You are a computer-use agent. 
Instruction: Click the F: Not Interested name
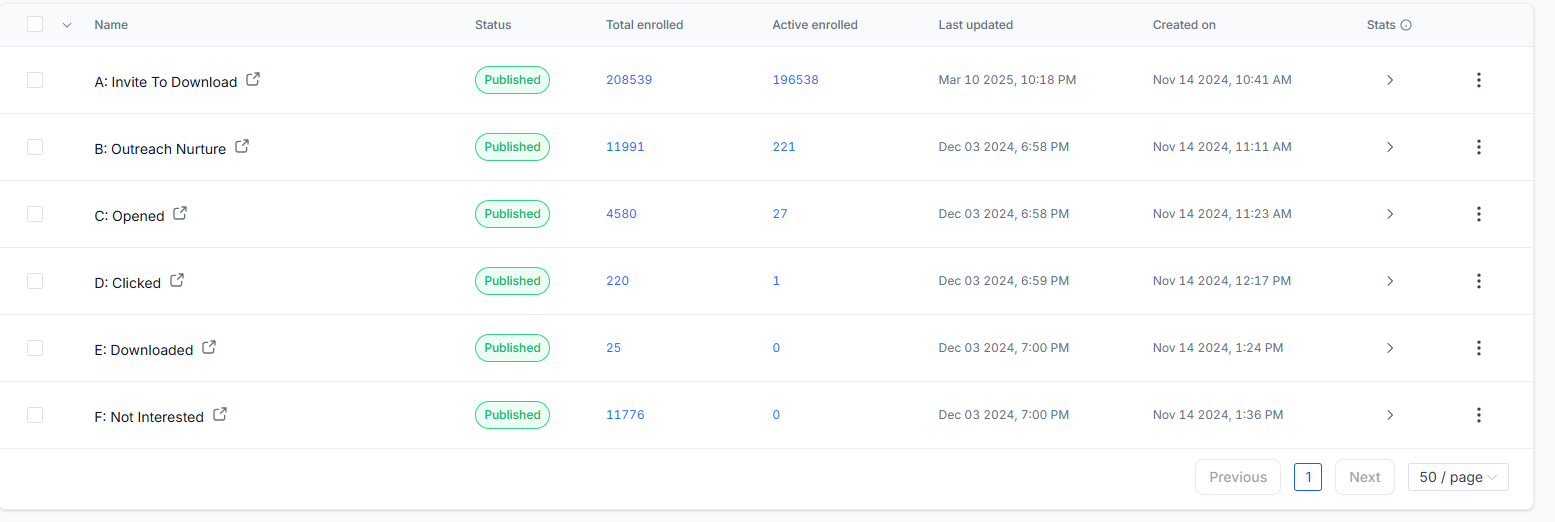click(149, 417)
